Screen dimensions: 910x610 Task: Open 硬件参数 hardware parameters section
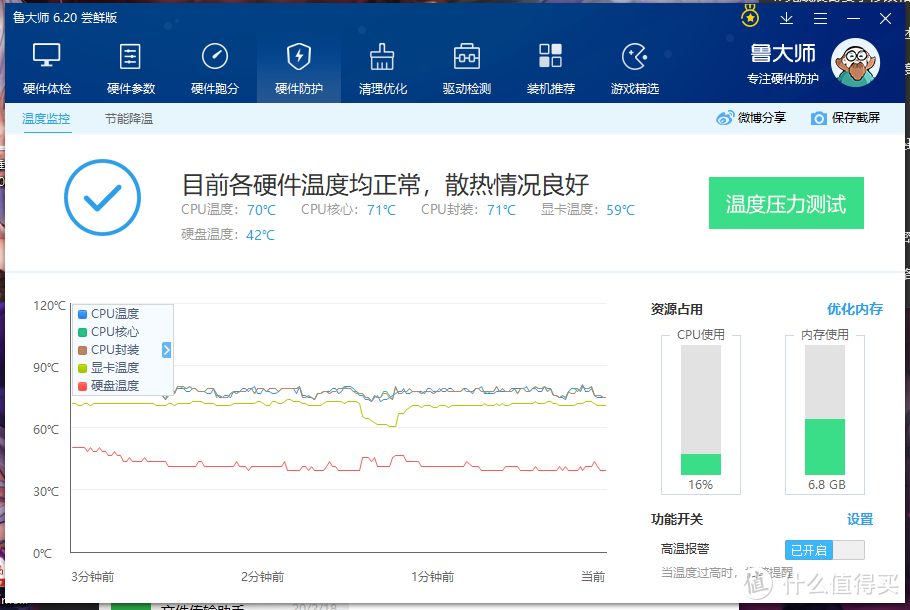click(131, 69)
